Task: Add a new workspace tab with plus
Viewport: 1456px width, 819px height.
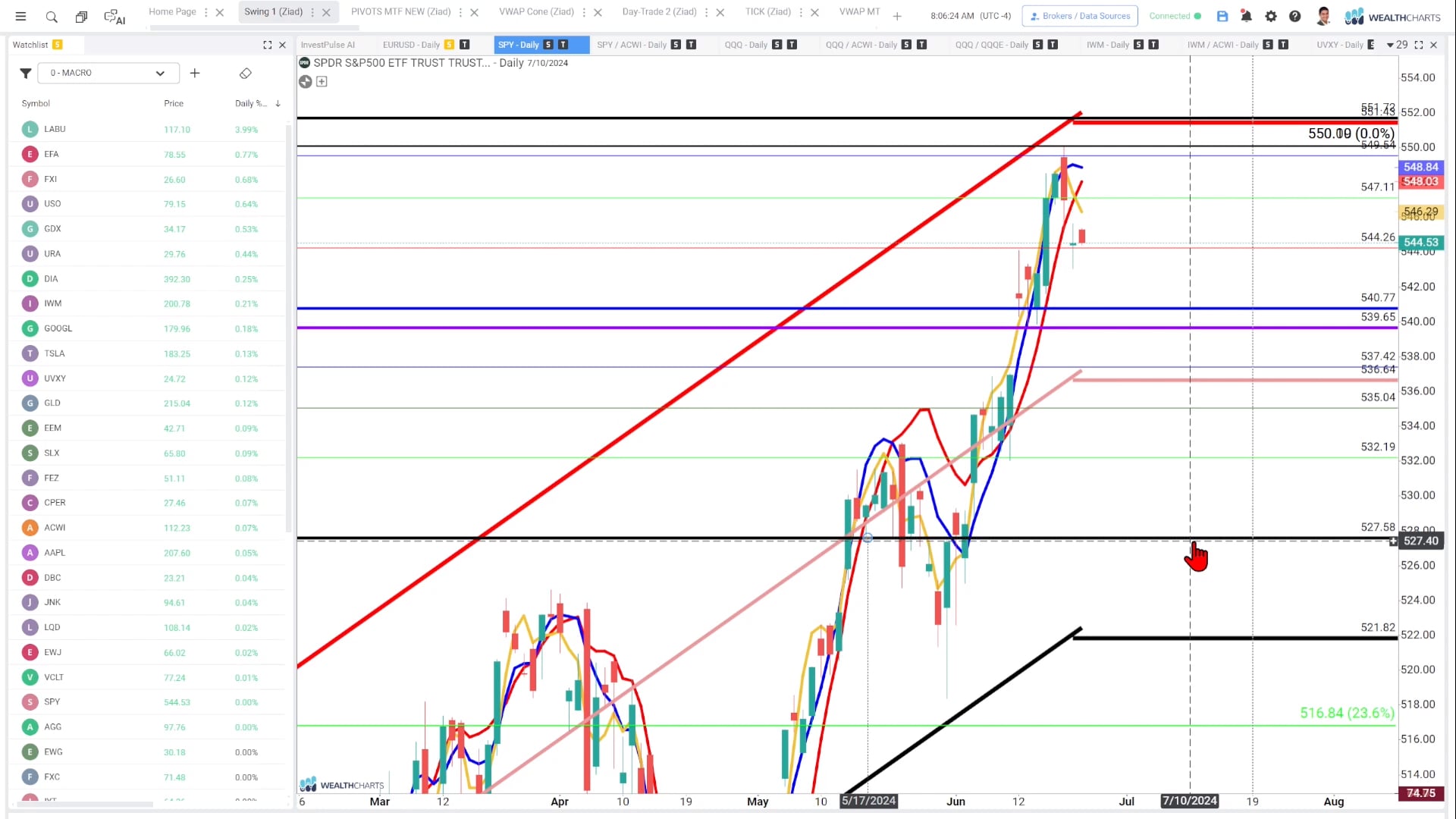Action: 897,16
